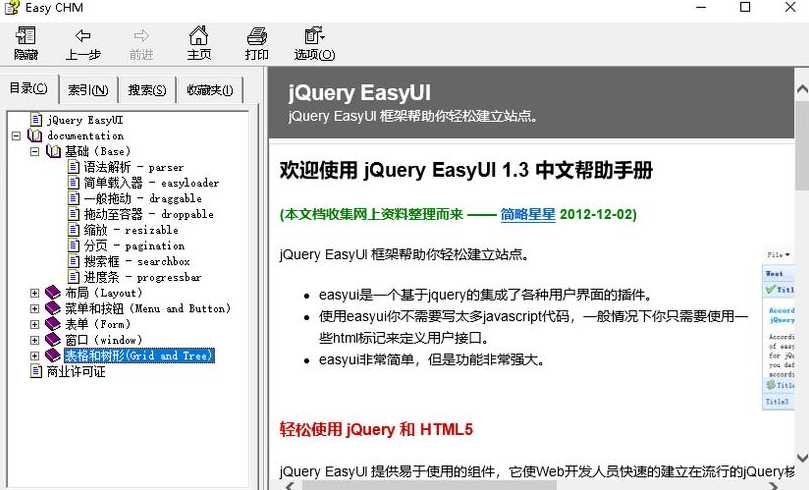Expand the 菜单和按钮 (Menu and Button) node
Screen dimensions: 809x490
pyautogui.click(x=35, y=308)
